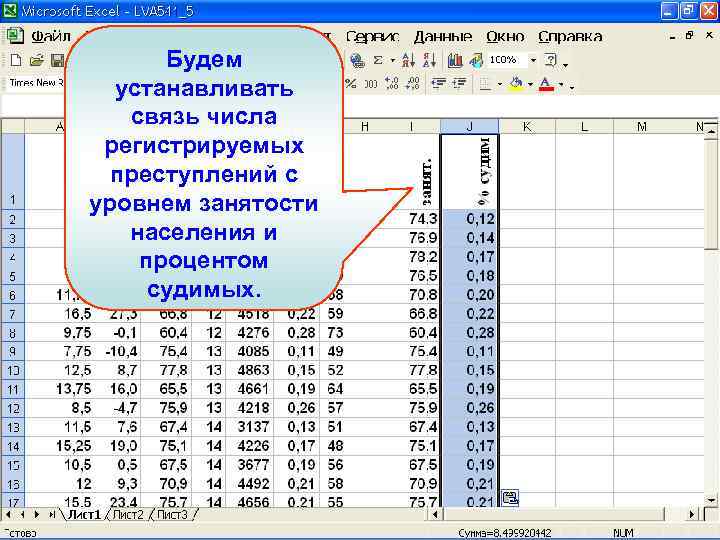The height and width of the screenshot is (540, 720).
Task: Restore the workbook window button
Action: [x=689, y=36]
